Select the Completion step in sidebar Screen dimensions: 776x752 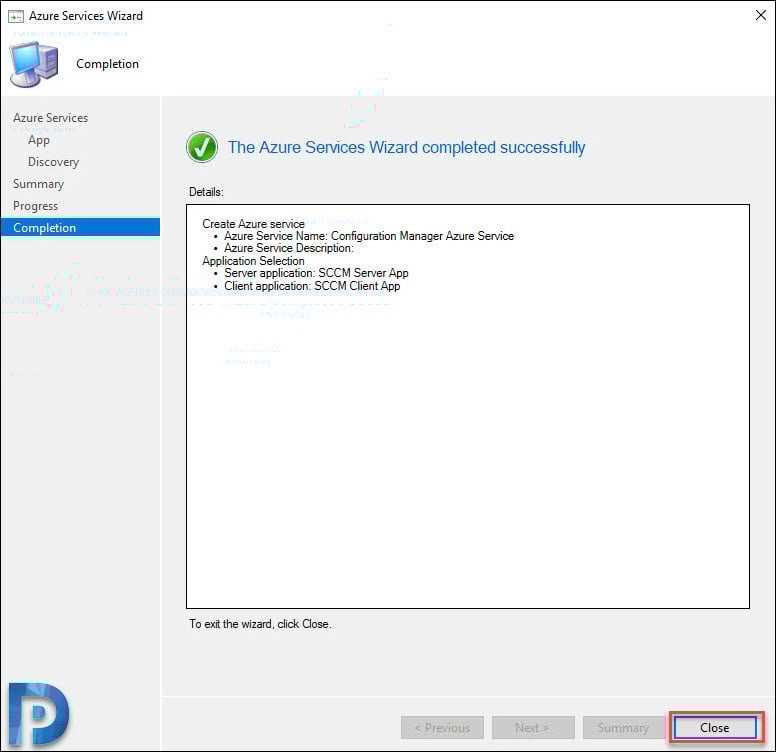[x=80, y=228]
